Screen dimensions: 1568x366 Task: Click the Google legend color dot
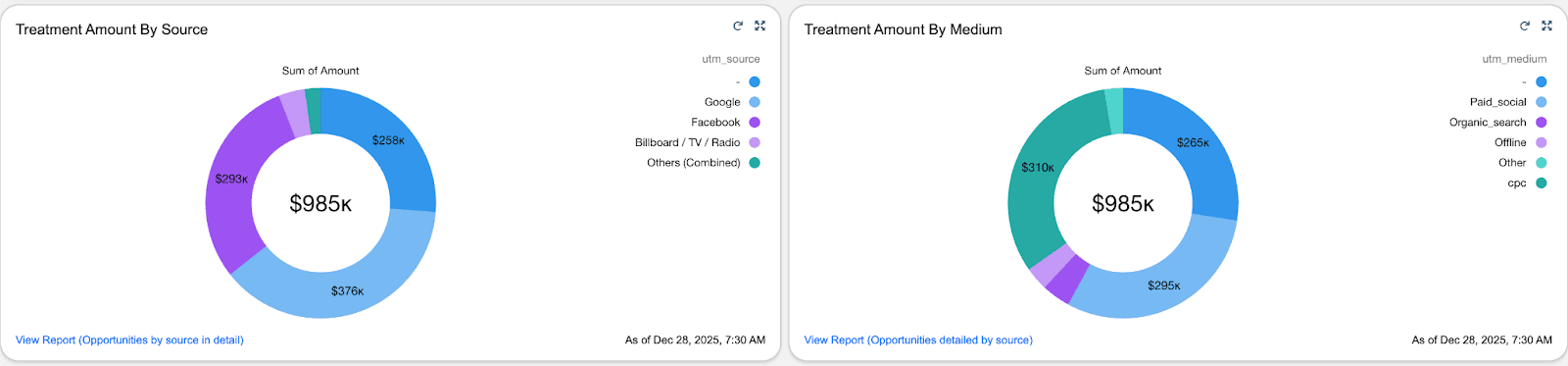click(755, 102)
